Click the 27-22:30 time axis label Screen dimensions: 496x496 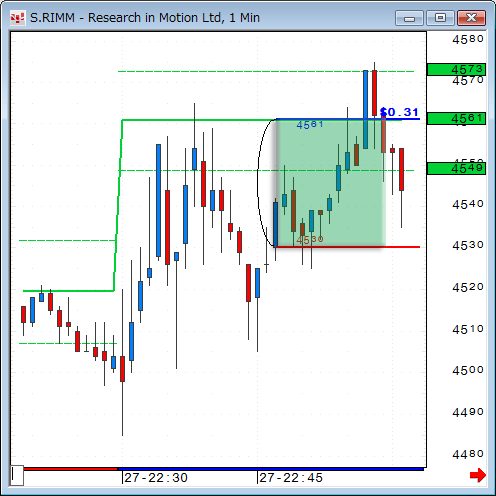[156, 478]
